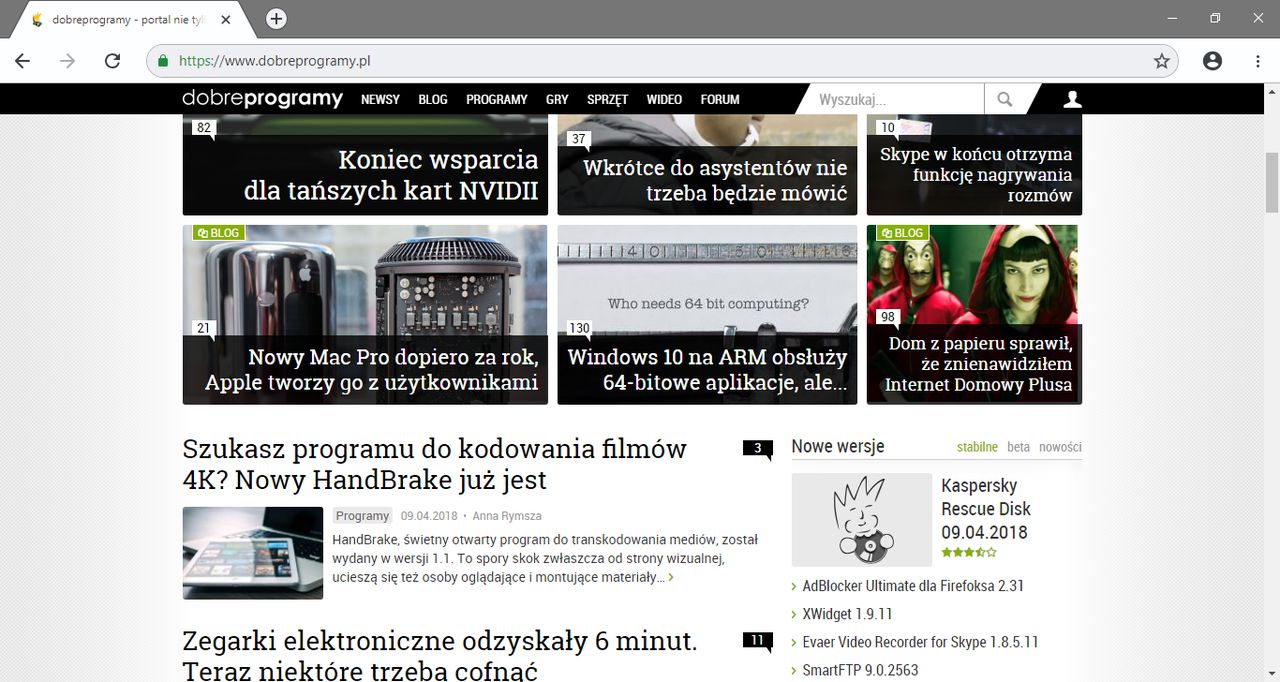Viewport: 1280px width, 682px height.
Task: Click the vertical page scrollbar thumb
Action: (1271, 181)
